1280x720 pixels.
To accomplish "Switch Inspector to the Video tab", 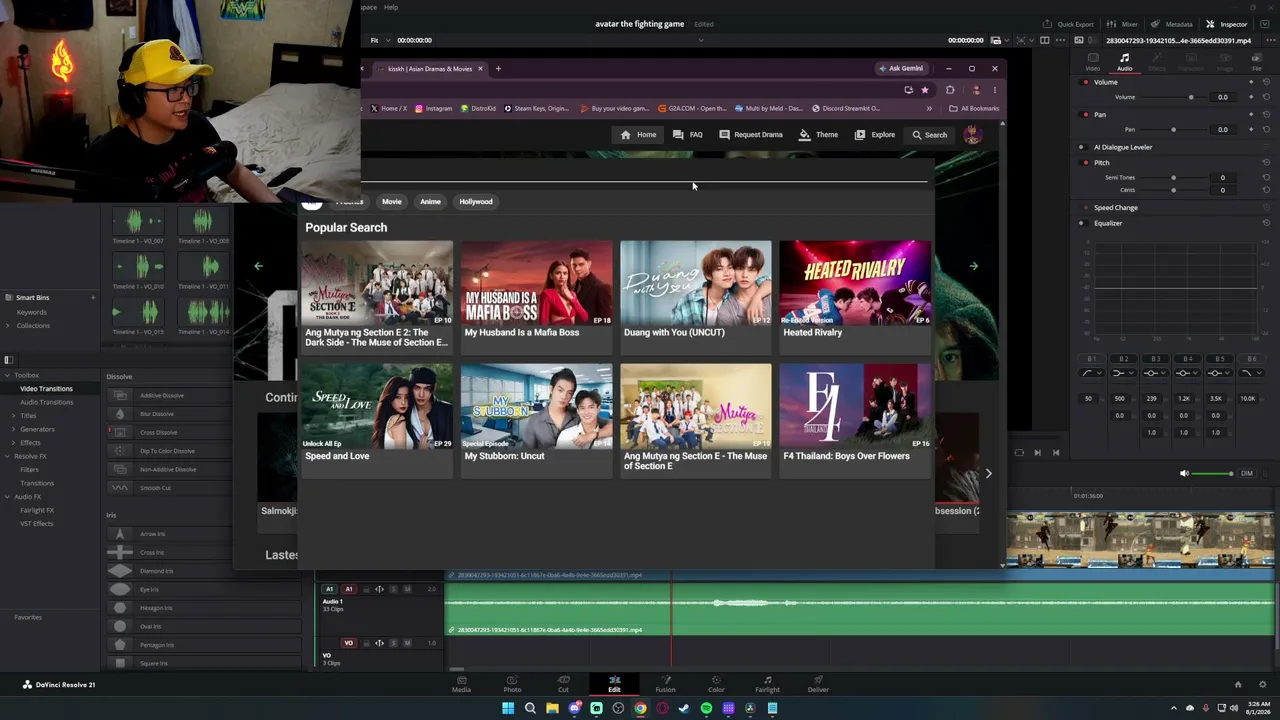I will point(1092,62).
